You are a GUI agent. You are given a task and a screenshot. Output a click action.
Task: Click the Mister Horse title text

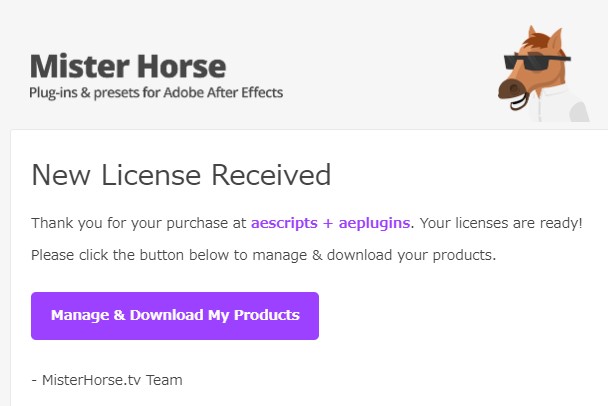click(128, 66)
